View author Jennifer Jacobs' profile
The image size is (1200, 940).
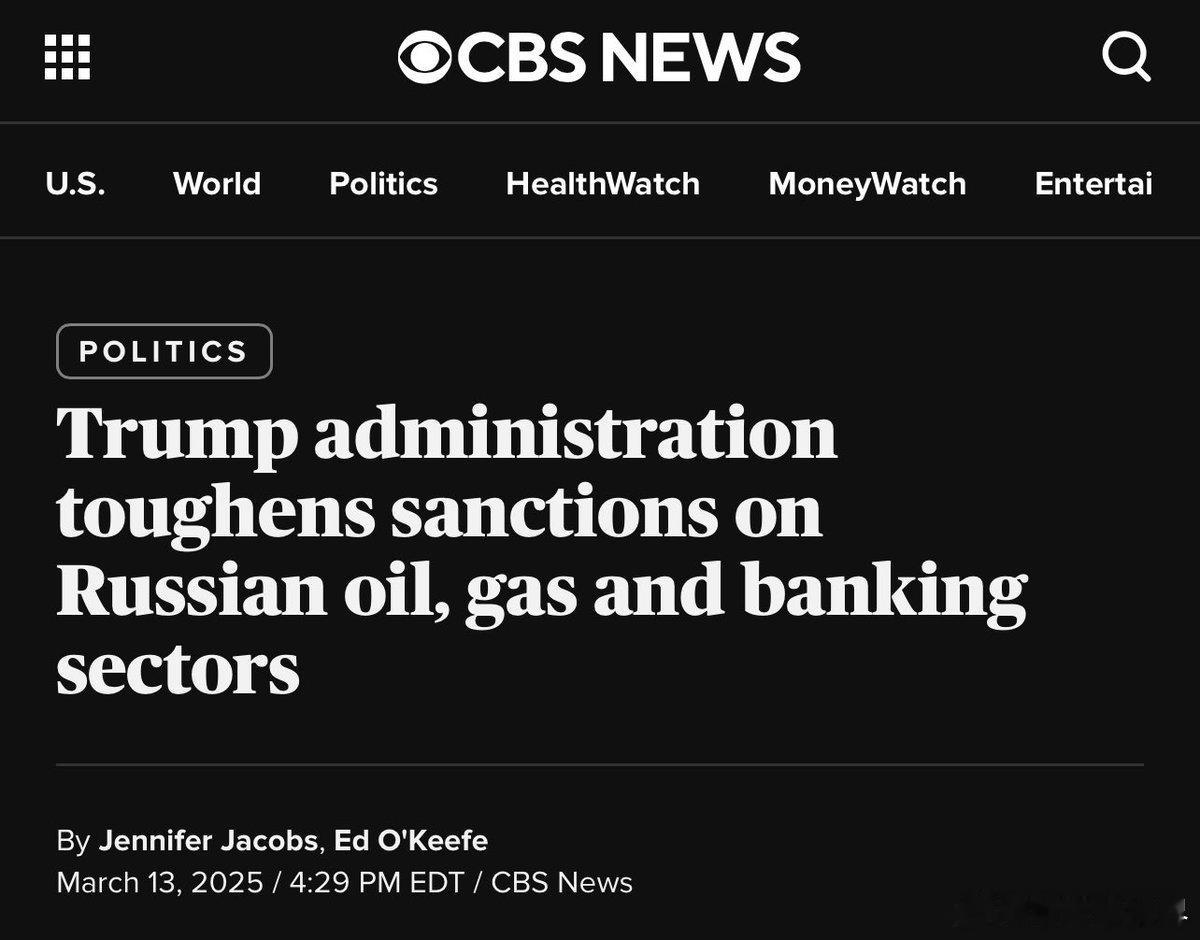click(x=209, y=841)
